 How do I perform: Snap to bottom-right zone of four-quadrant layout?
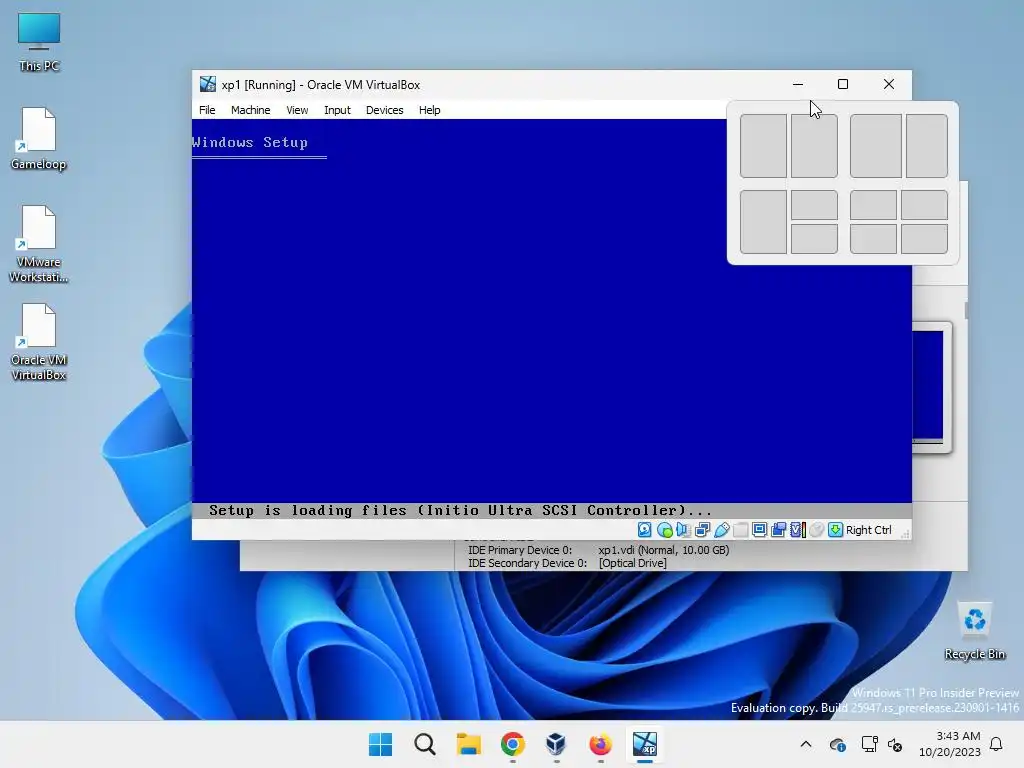[924, 238]
